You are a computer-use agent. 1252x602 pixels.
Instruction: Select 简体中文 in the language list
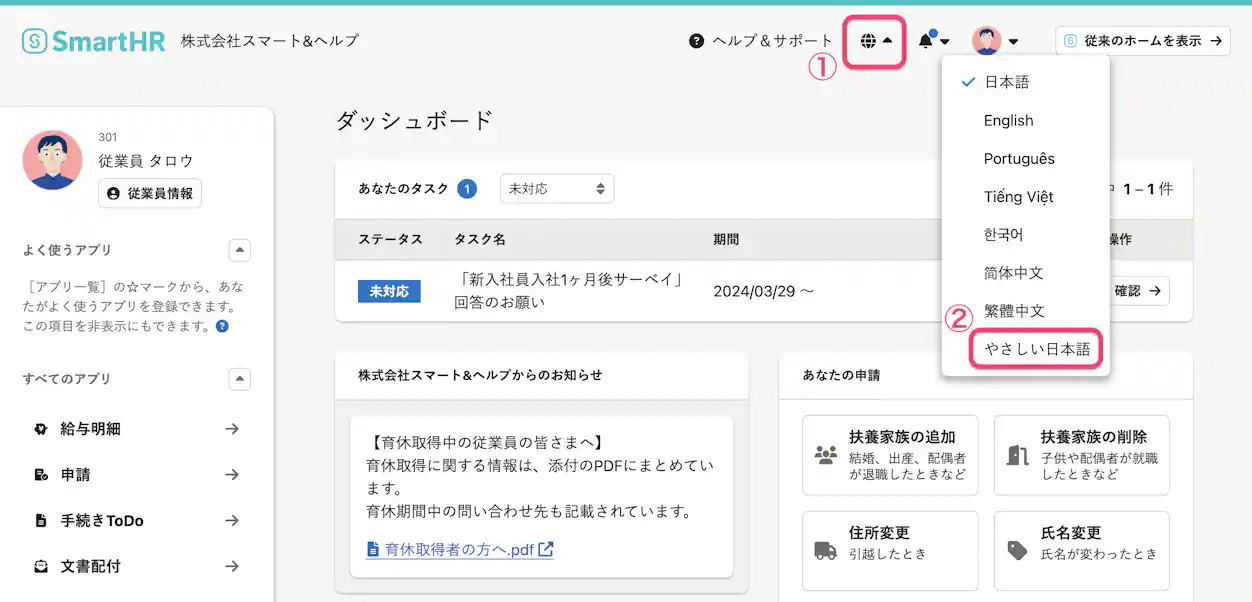point(1013,272)
